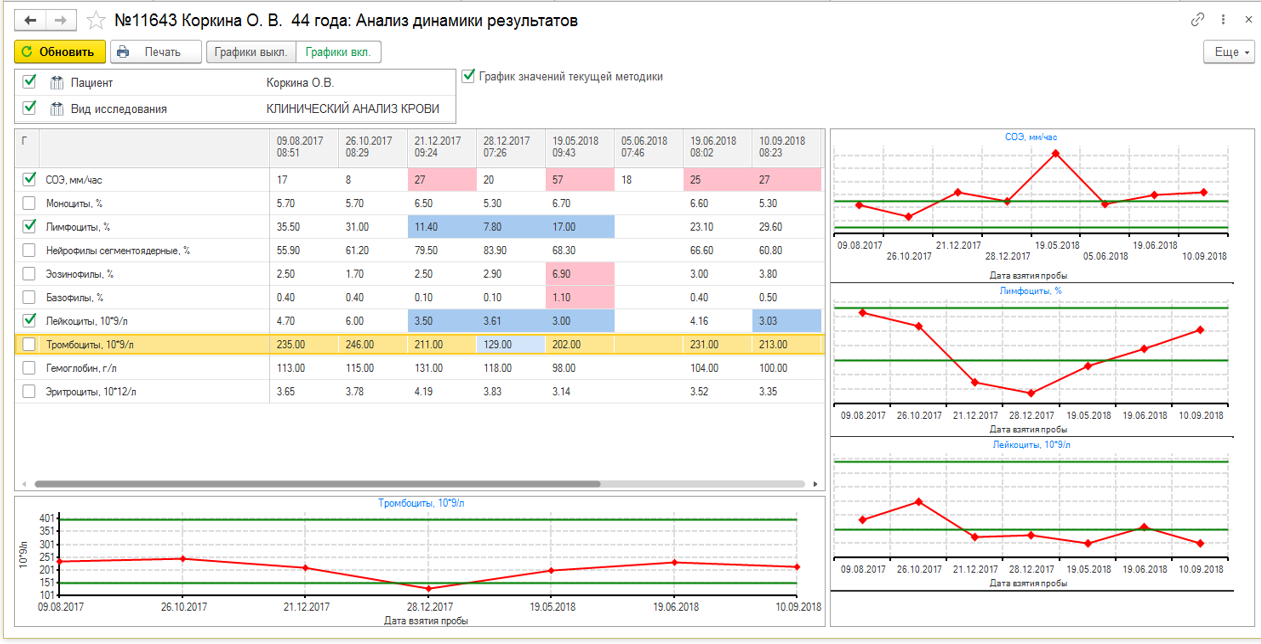The height and width of the screenshot is (644, 1261).
Task: Disable the Пациент filter checkbox
Action: click(29, 82)
